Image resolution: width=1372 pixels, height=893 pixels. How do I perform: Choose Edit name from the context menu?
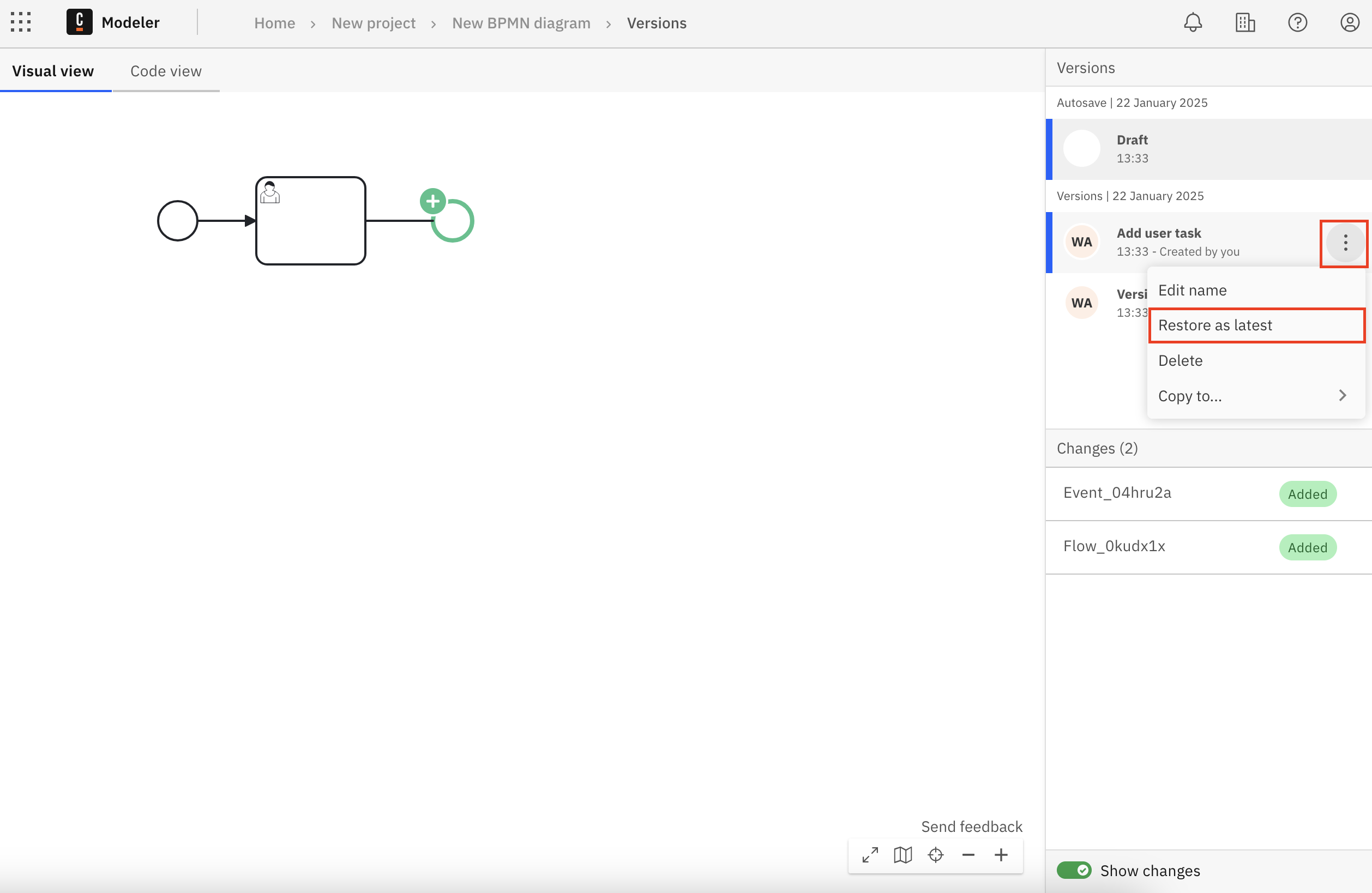(1255, 290)
